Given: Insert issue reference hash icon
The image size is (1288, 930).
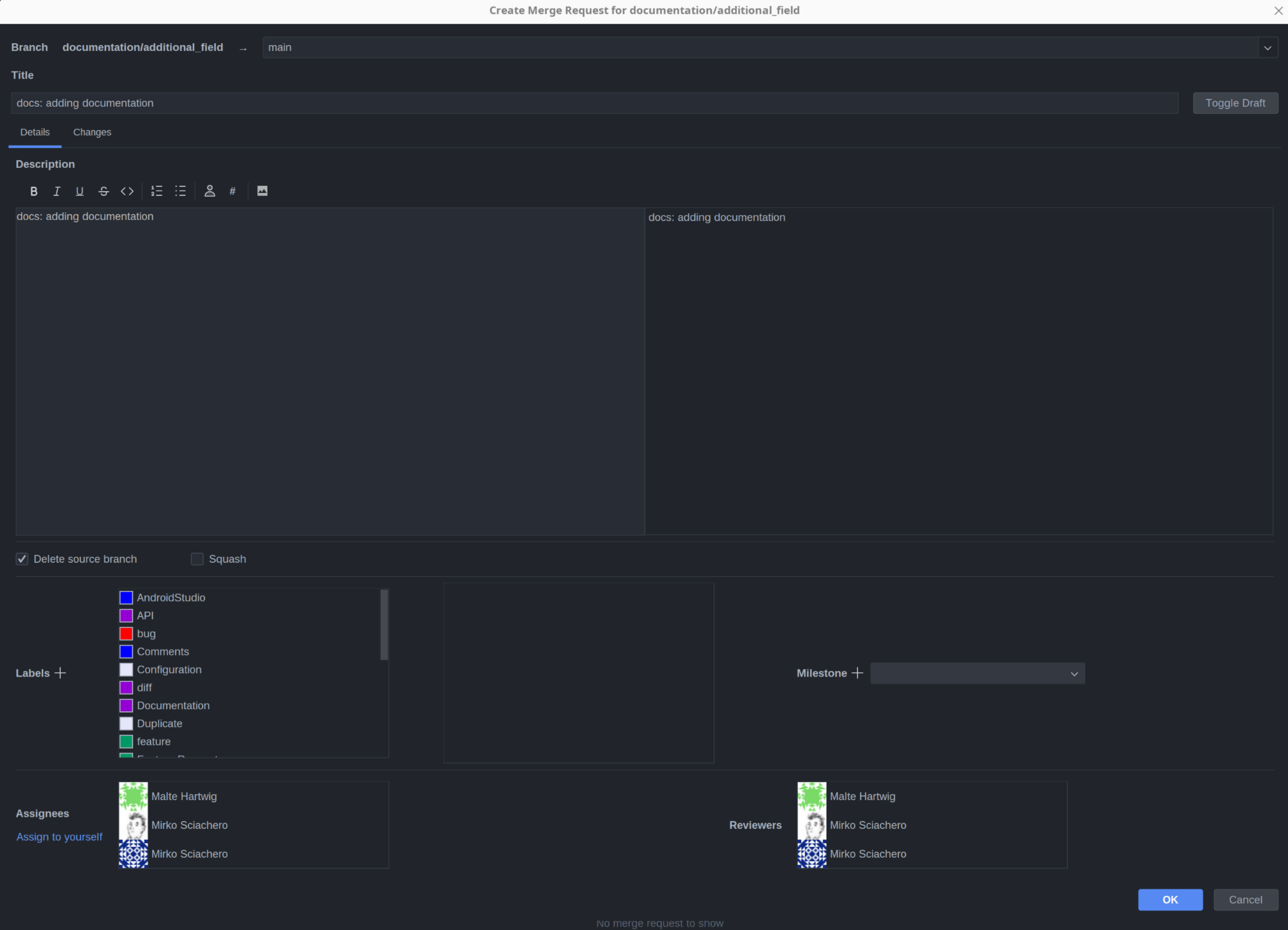Looking at the screenshot, I should 232,191.
